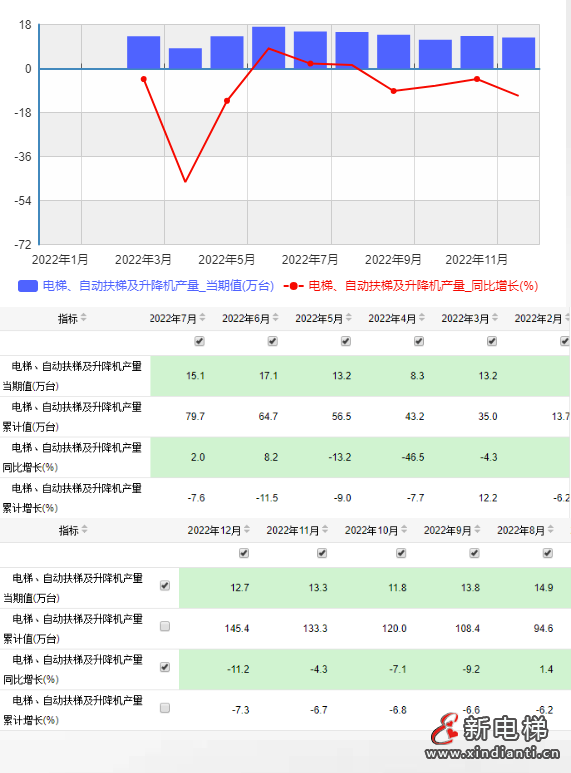This screenshot has width=571, height=773.
Task: Select the 14.9 cell under 2022年8月
Action: pyautogui.click(x=543, y=588)
